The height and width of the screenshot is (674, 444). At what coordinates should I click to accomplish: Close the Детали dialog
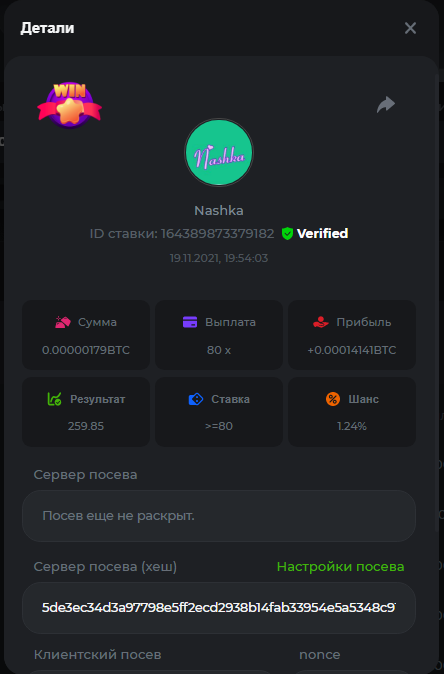[x=410, y=28]
